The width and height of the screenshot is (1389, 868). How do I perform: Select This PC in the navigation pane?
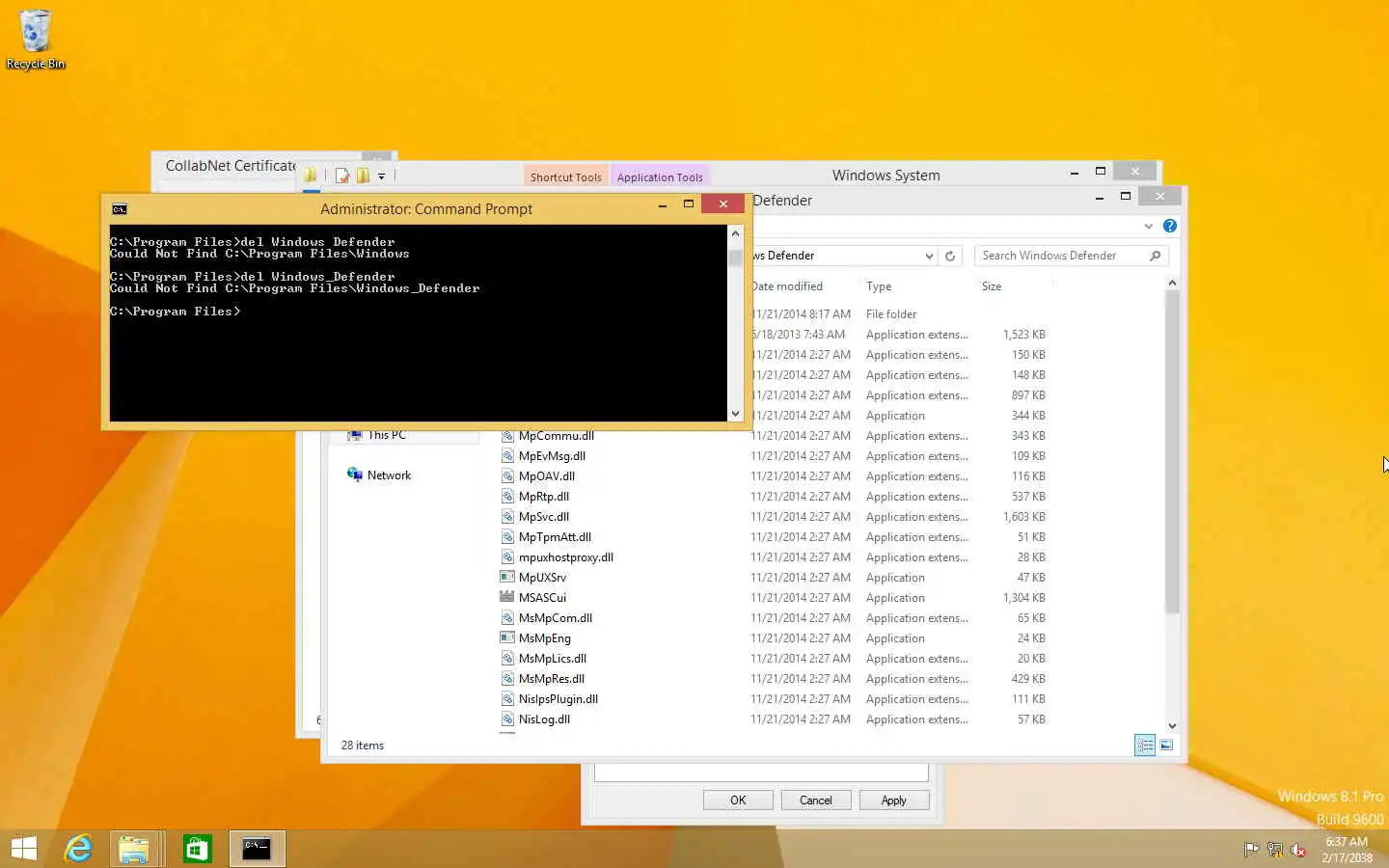[387, 436]
